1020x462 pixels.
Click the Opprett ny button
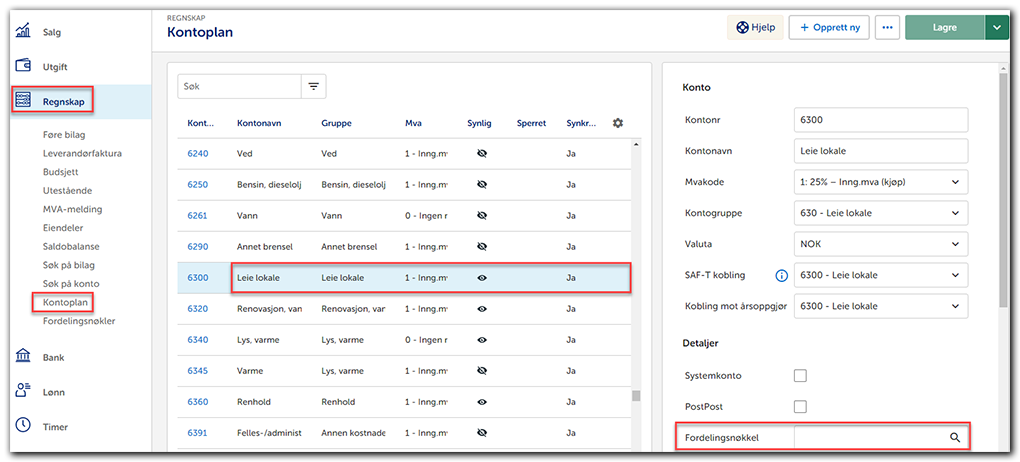click(x=828, y=28)
